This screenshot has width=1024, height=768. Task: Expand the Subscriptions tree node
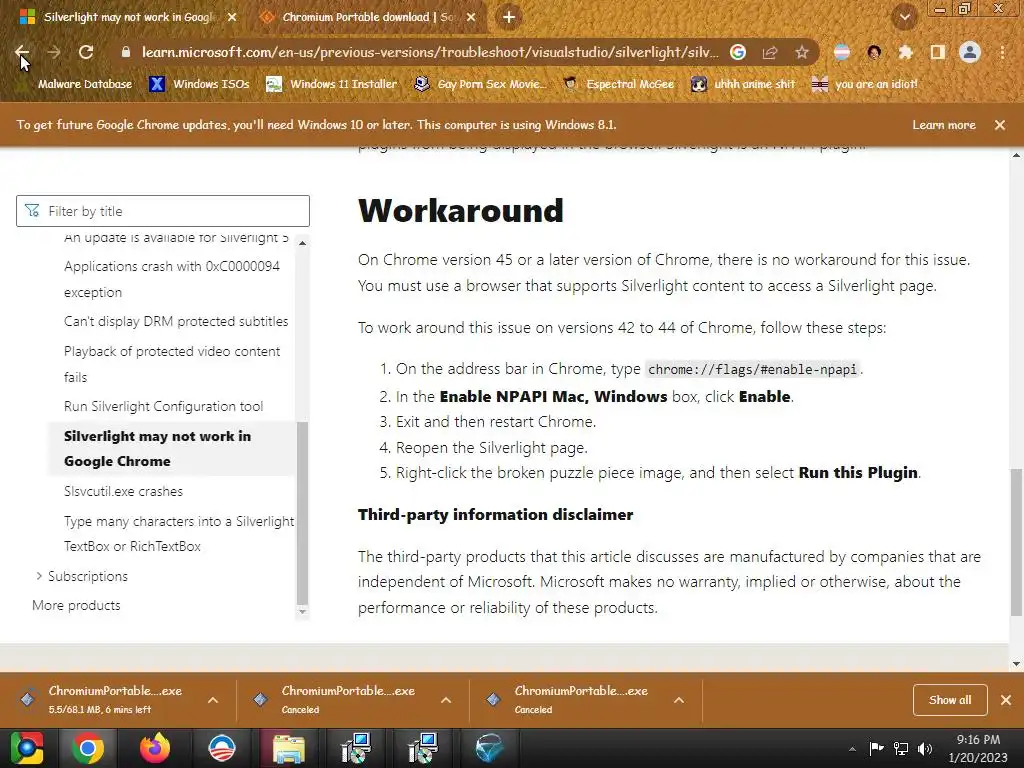(39, 575)
